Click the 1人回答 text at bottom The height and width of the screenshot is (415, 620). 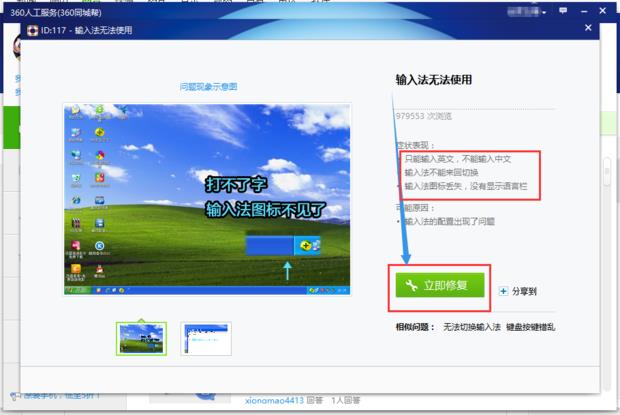coord(346,400)
